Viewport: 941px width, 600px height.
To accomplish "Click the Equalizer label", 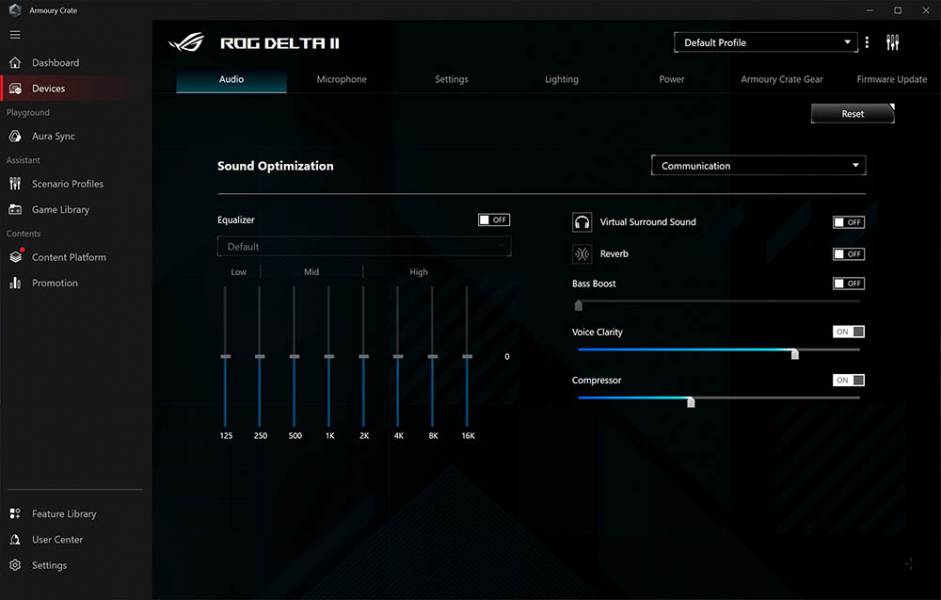I will (x=236, y=220).
